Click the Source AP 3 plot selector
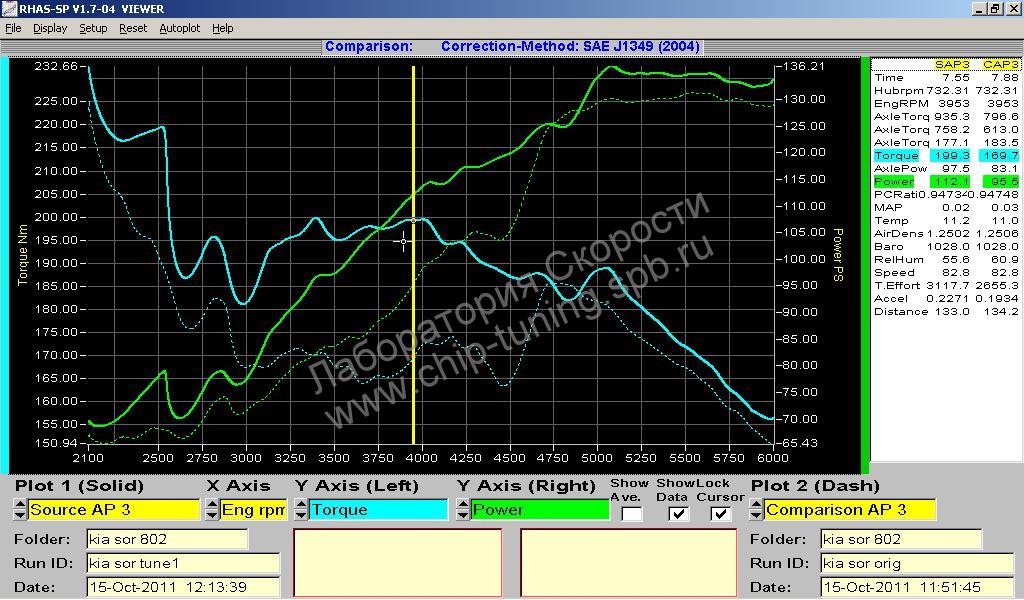 [x=113, y=510]
